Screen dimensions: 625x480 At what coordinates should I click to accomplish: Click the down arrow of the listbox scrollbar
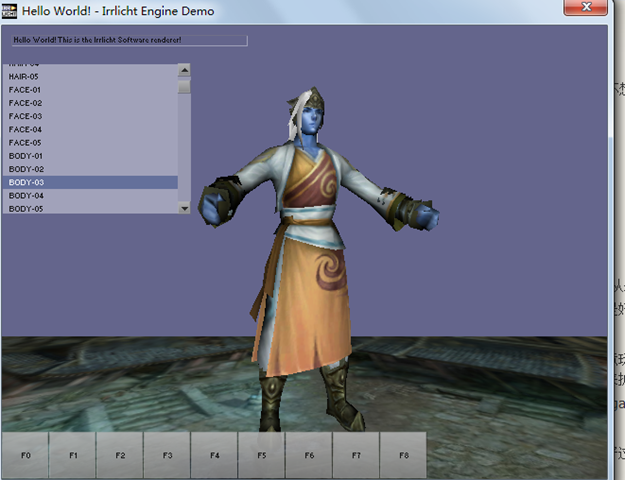point(184,208)
